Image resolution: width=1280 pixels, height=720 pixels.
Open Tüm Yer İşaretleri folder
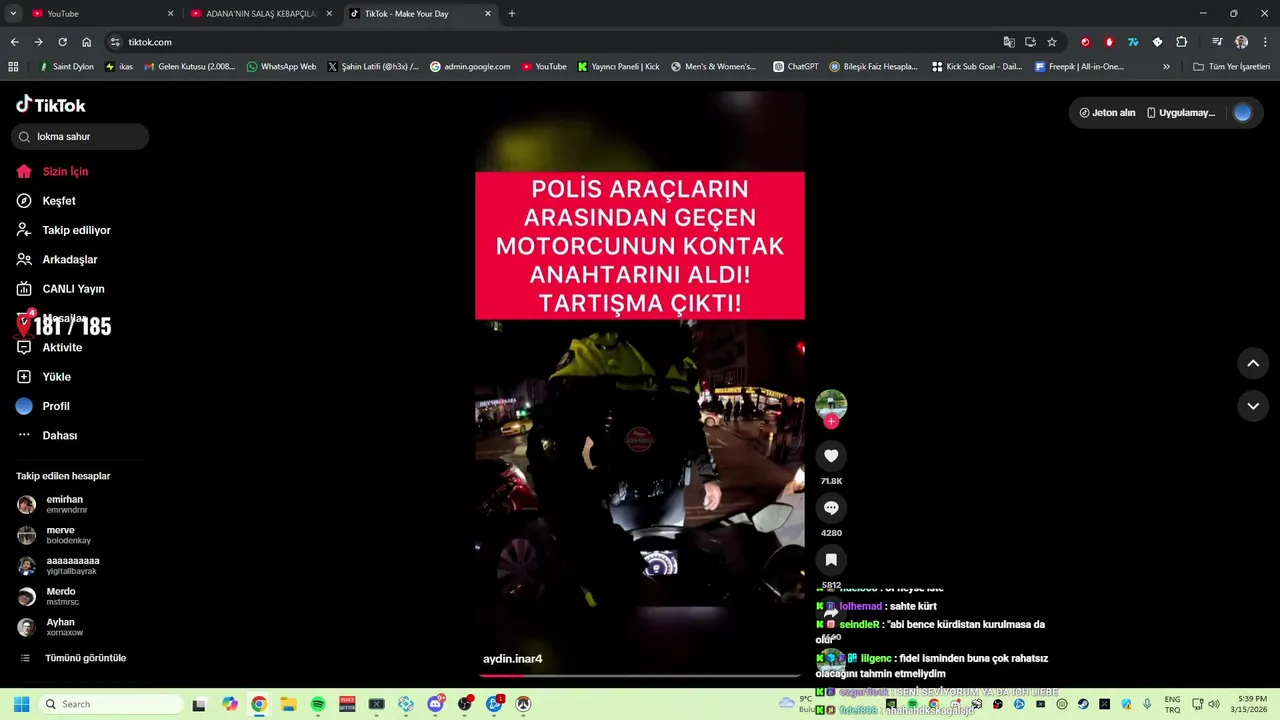(x=1232, y=67)
